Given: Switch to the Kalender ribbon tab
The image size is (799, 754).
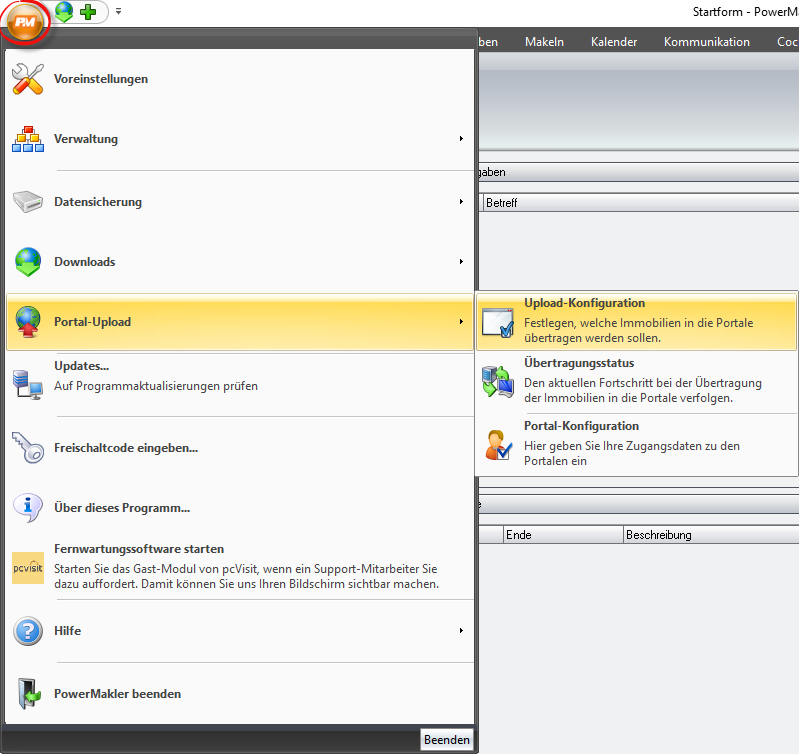Looking at the screenshot, I should tap(614, 42).
